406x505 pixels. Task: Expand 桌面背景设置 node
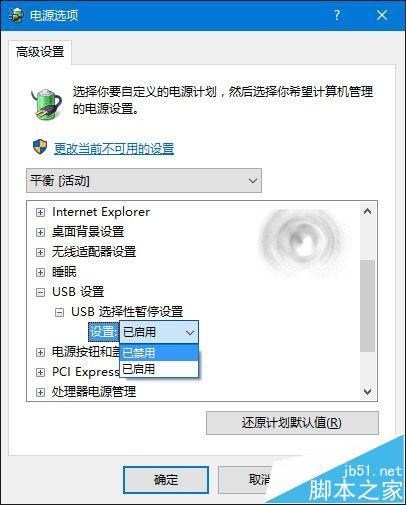pyautogui.click(x=40, y=232)
